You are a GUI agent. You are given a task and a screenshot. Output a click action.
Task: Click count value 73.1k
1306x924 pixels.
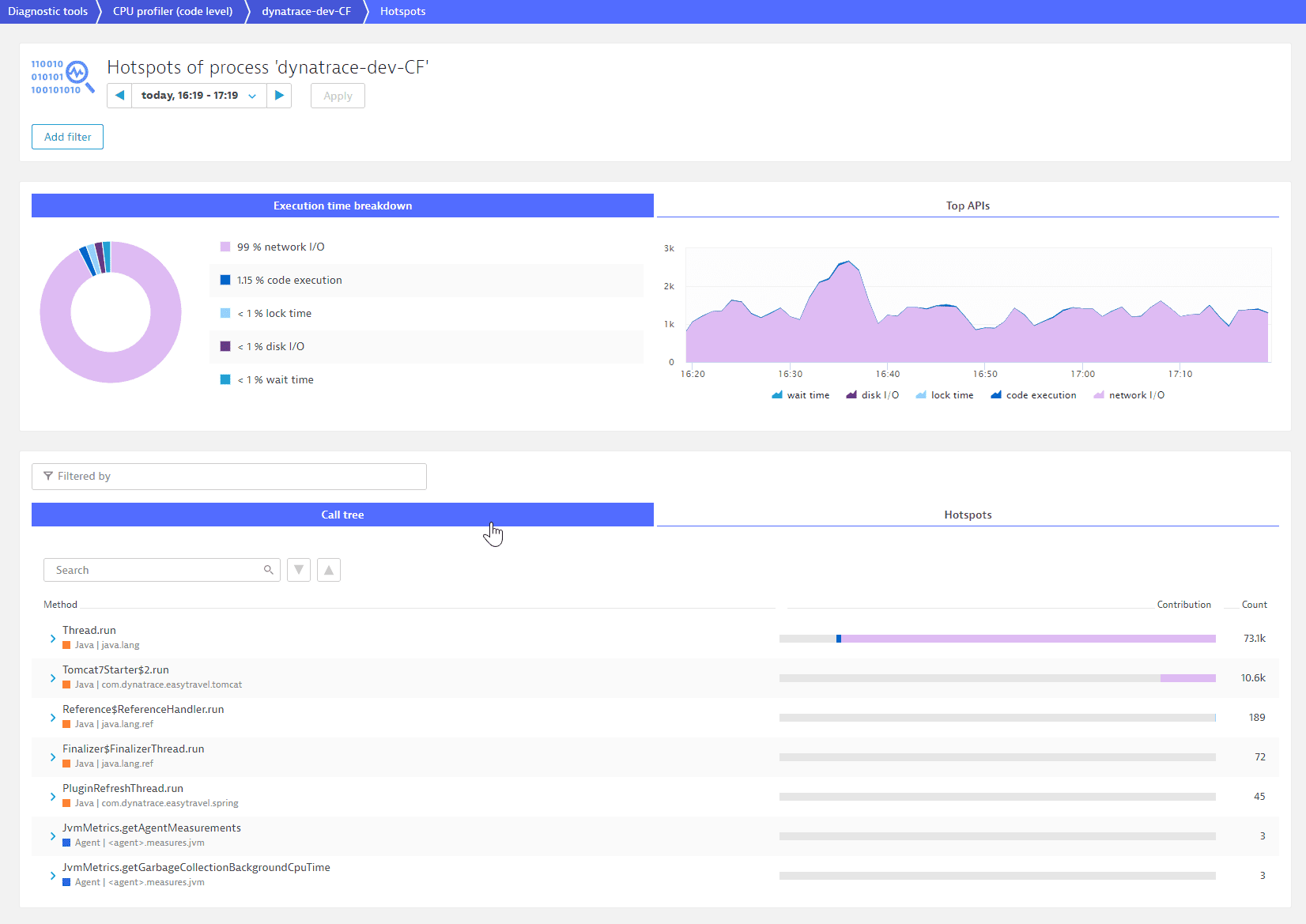1254,639
